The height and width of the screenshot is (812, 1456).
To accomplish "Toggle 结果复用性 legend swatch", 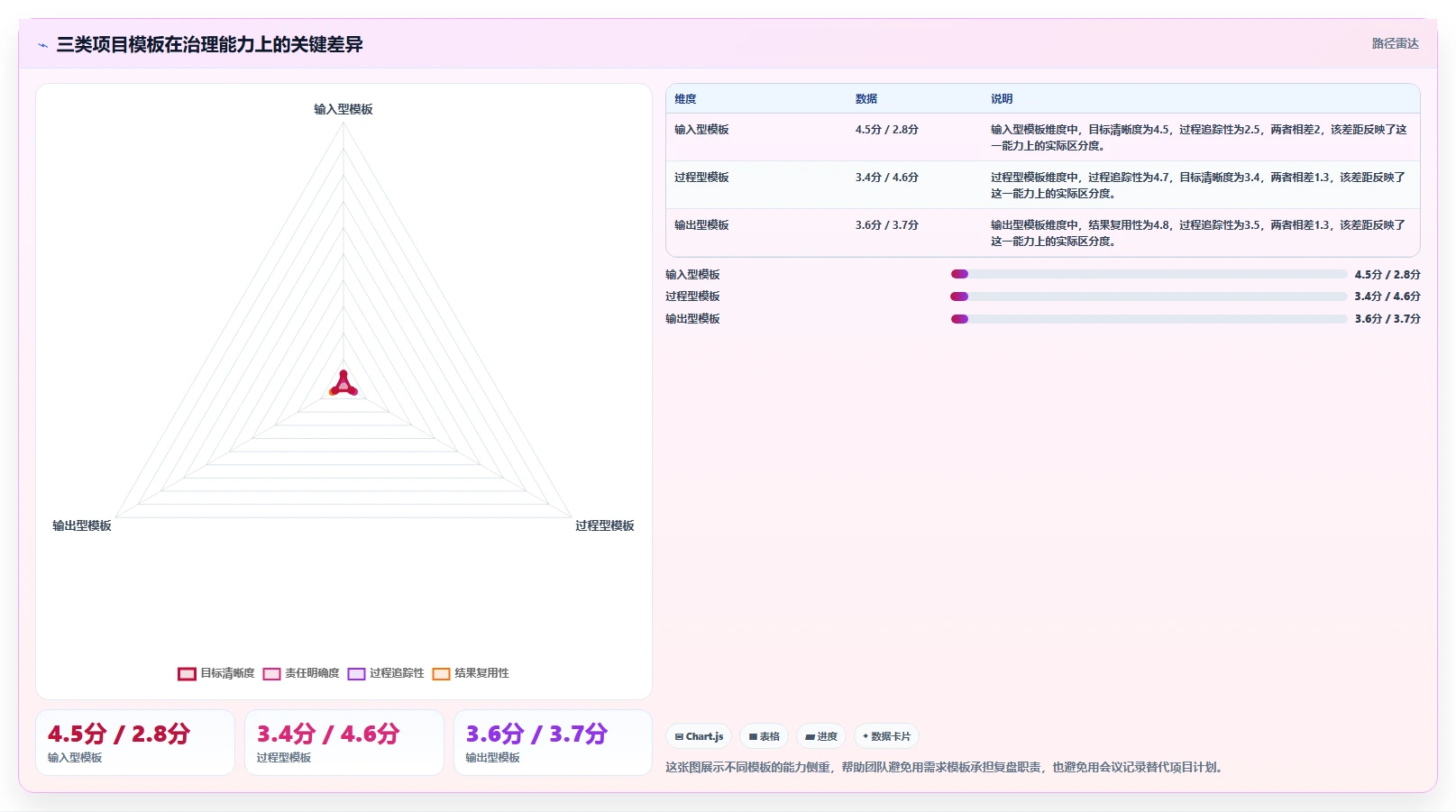I will pyautogui.click(x=441, y=673).
